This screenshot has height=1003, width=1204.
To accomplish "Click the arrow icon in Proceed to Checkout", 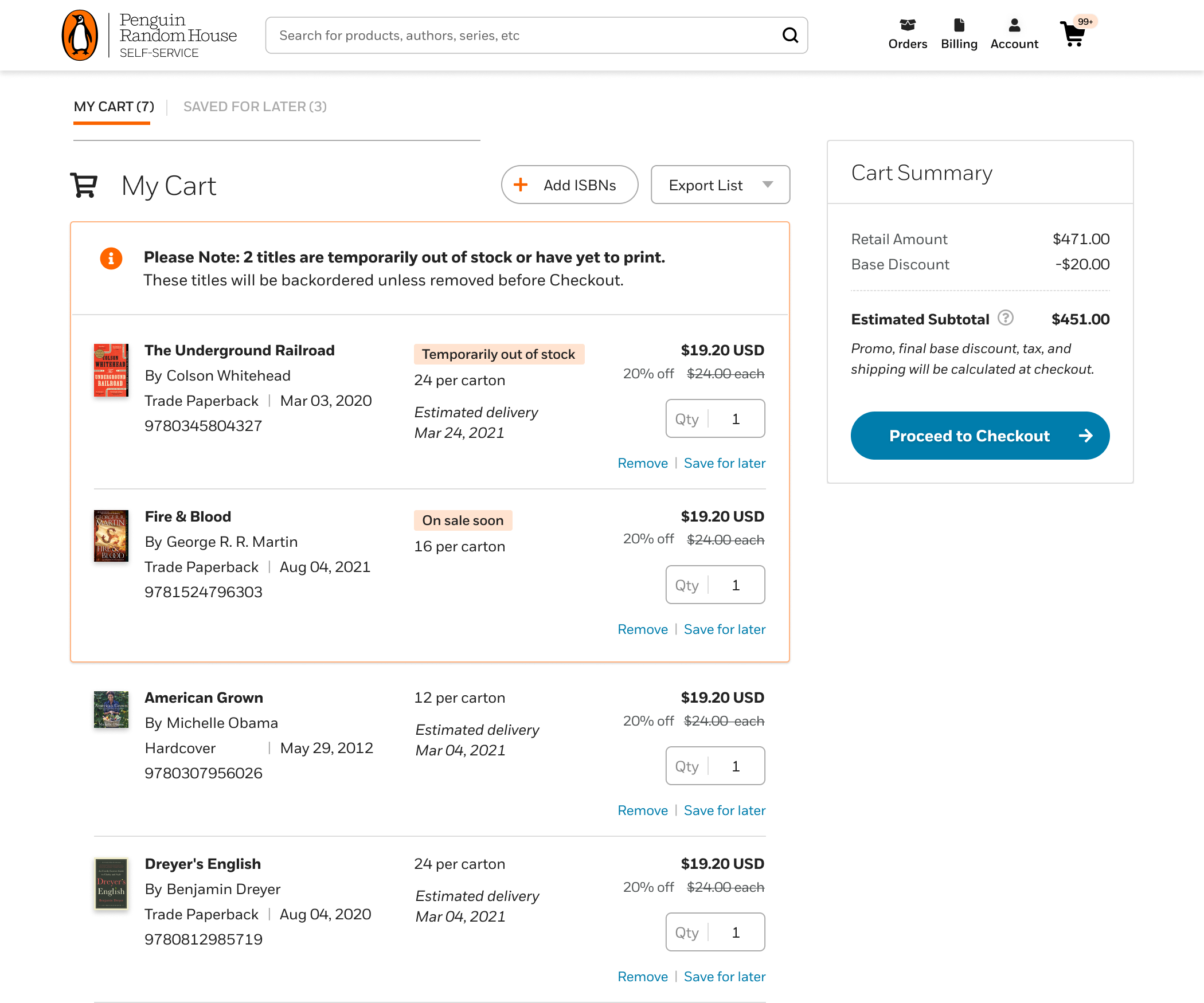I will (x=1085, y=436).
